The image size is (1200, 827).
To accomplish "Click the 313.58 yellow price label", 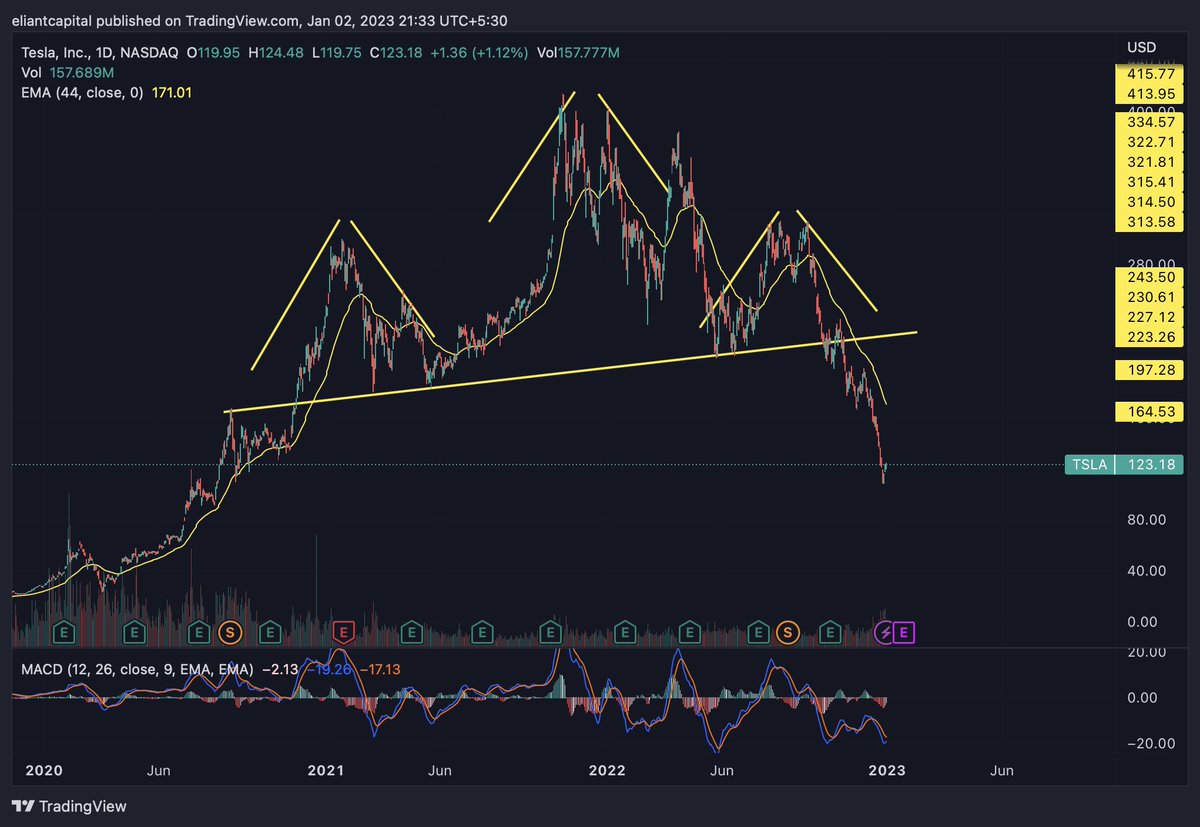I will coord(1149,221).
